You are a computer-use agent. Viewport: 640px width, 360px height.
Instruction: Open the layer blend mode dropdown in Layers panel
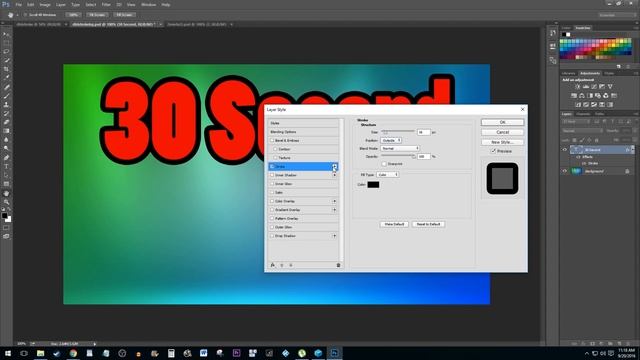coord(582,131)
